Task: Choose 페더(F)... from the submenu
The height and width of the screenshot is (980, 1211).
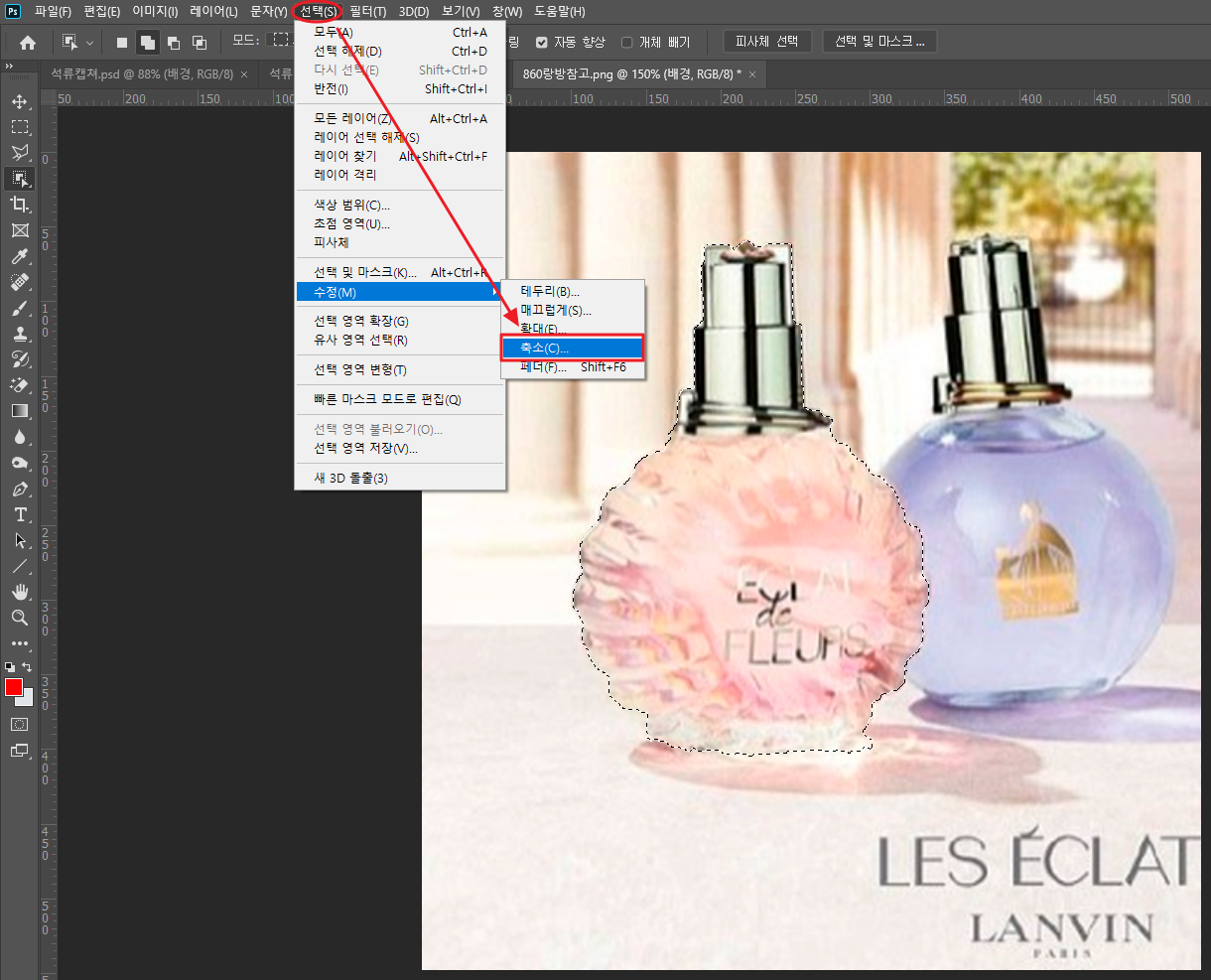Action: point(573,367)
